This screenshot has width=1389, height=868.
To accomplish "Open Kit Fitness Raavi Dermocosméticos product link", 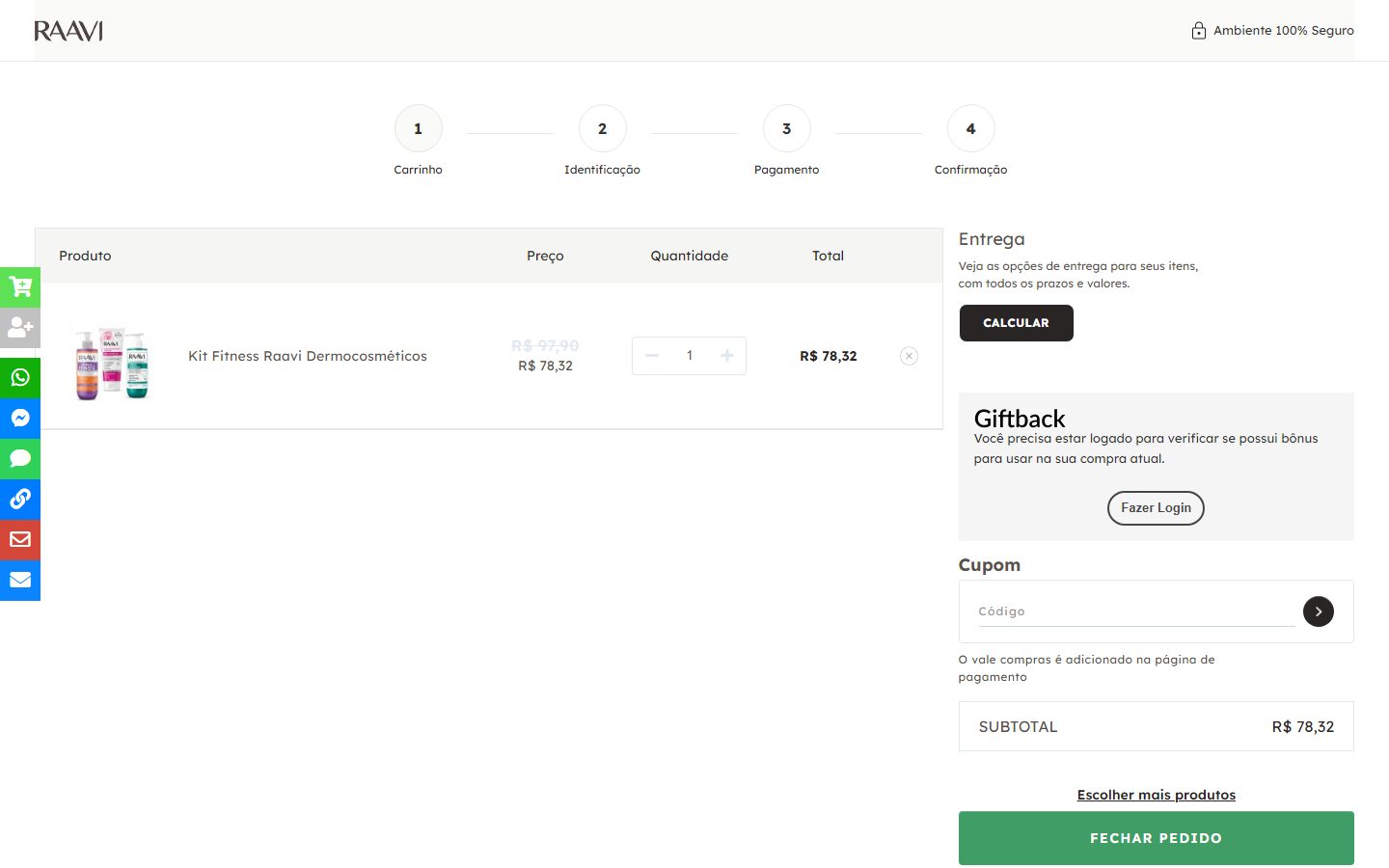I will coord(308,356).
